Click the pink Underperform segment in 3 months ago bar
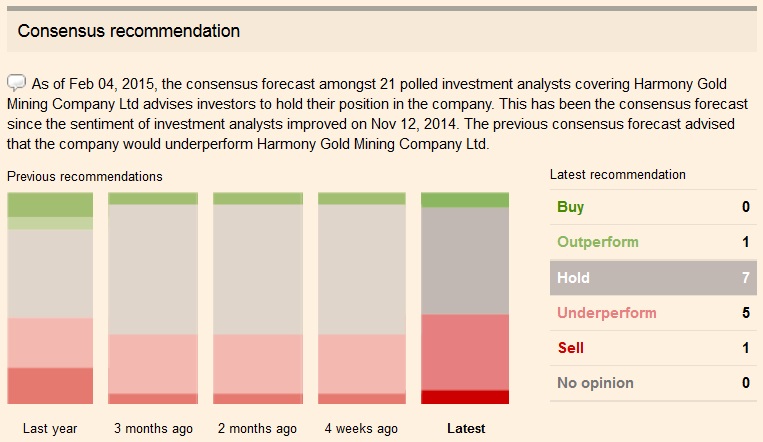 click(x=153, y=363)
